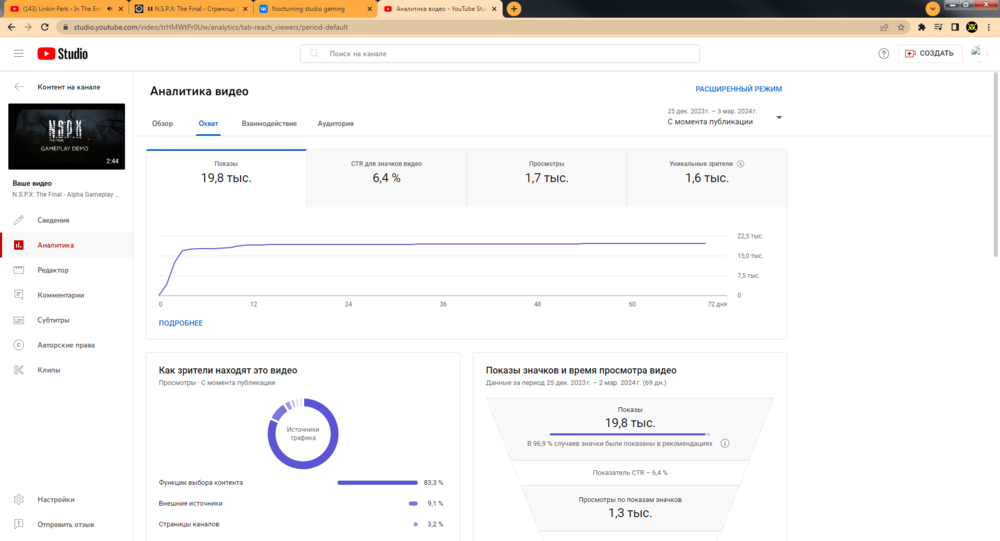Switch to the Аудитория tab
The width and height of the screenshot is (1000, 541).
pyautogui.click(x=335, y=124)
